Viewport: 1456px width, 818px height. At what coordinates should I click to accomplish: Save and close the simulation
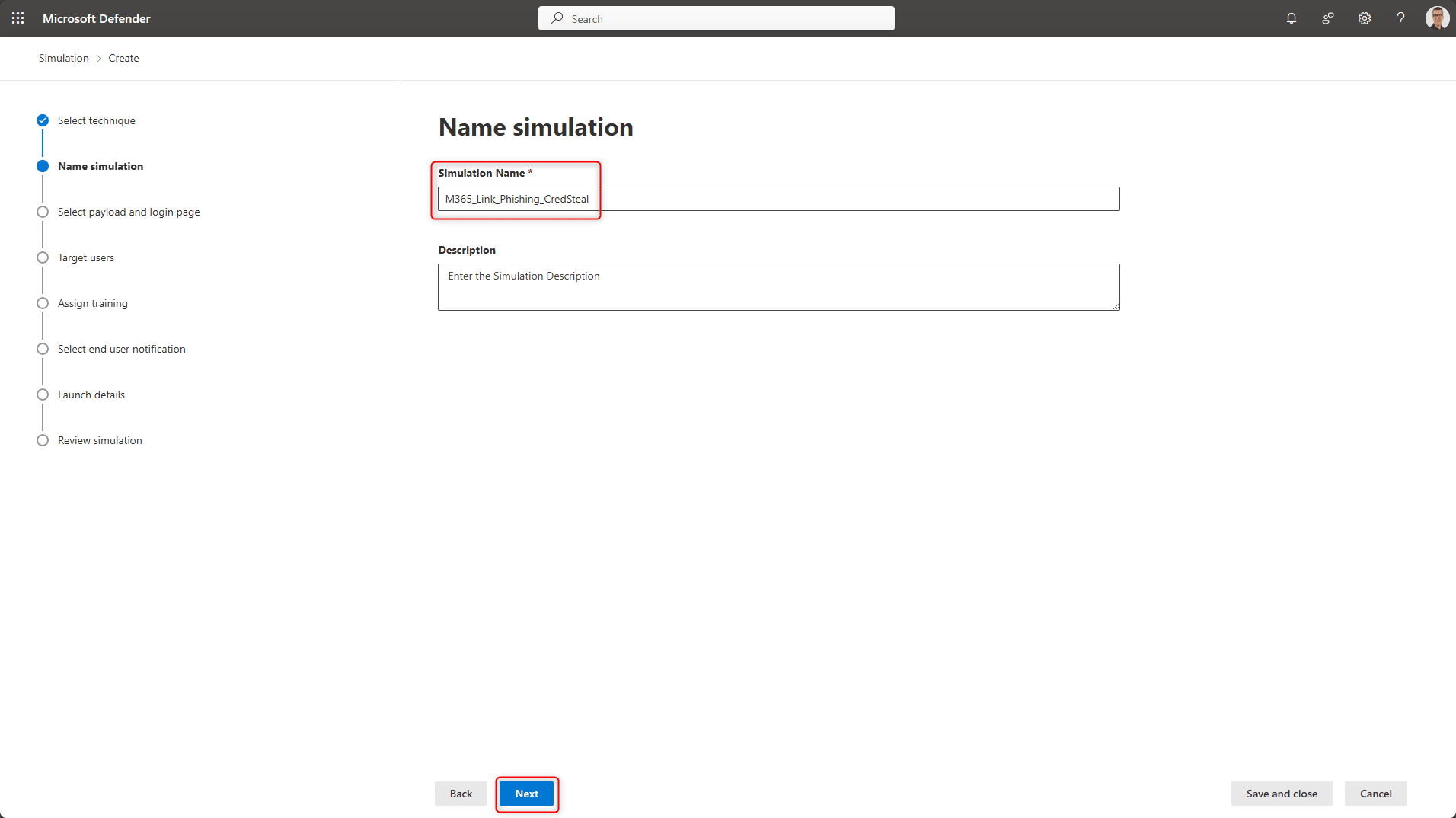(x=1281, y=794)
